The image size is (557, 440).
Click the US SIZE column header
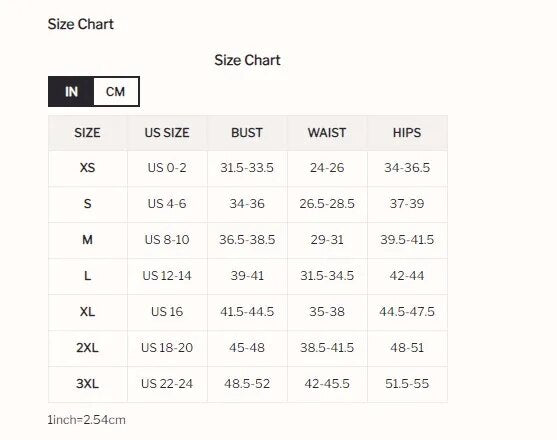pyautogui.click(x=167, y=133)
